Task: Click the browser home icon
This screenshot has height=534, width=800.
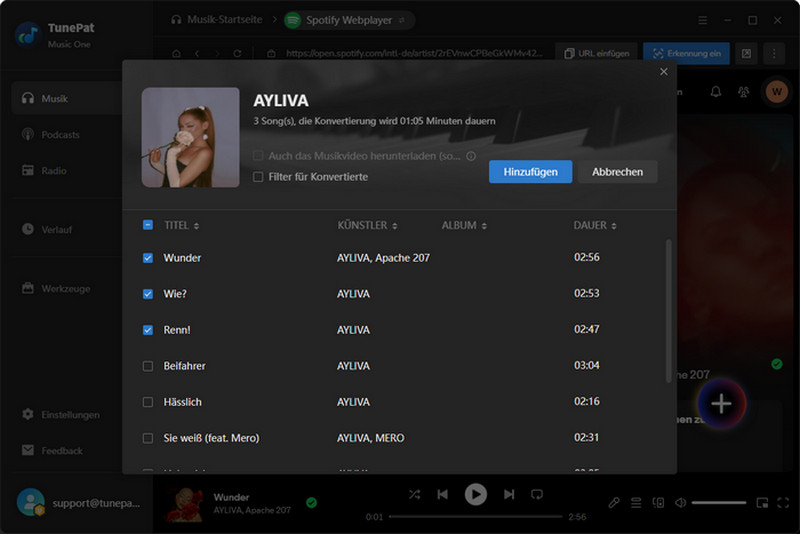Action: (x=176, y=54)
